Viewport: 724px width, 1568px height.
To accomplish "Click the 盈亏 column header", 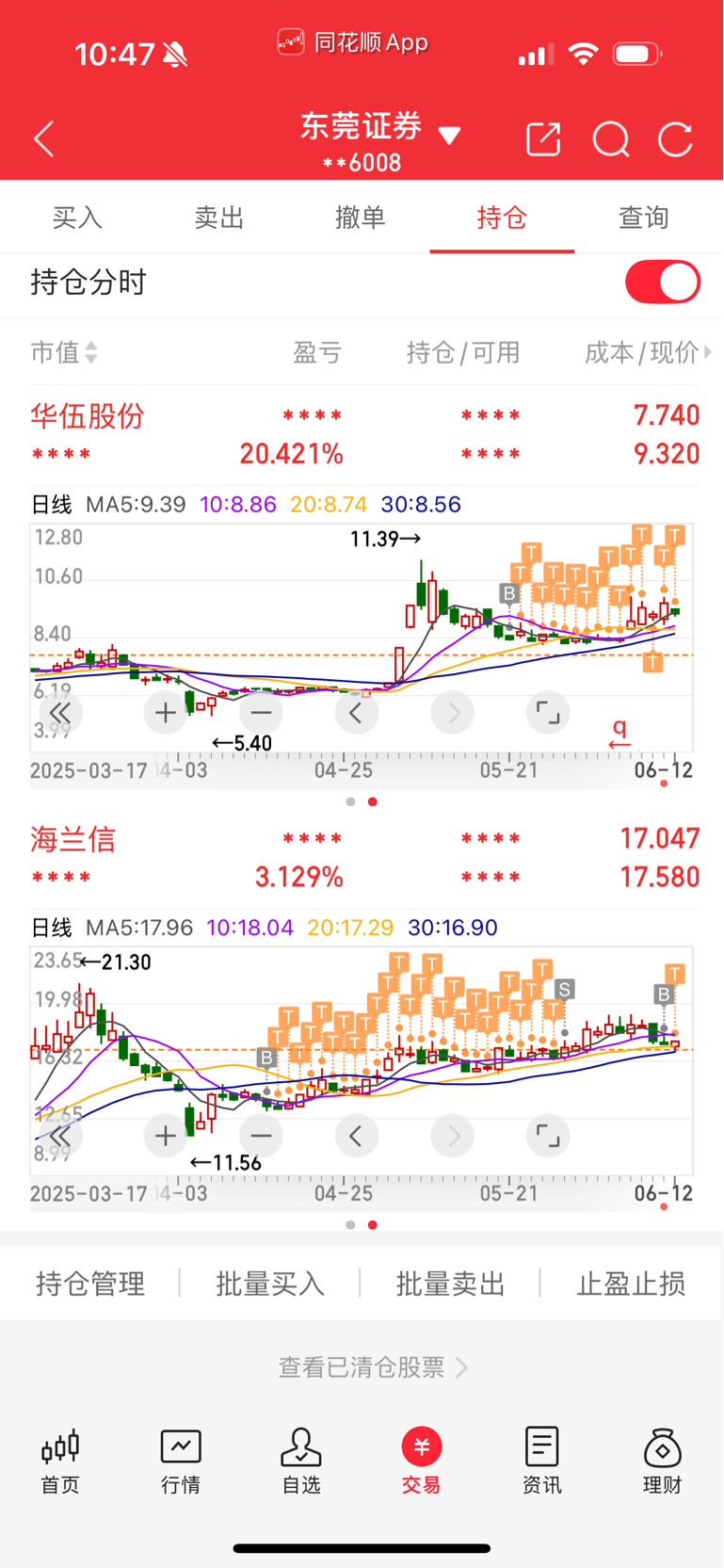I will (317, 352).
